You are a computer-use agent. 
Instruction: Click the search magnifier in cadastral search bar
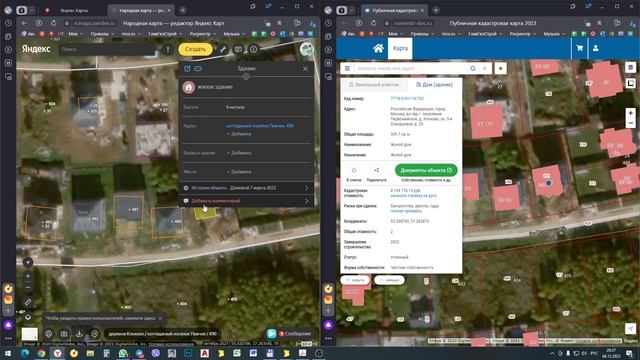click(x=473, y=69)
